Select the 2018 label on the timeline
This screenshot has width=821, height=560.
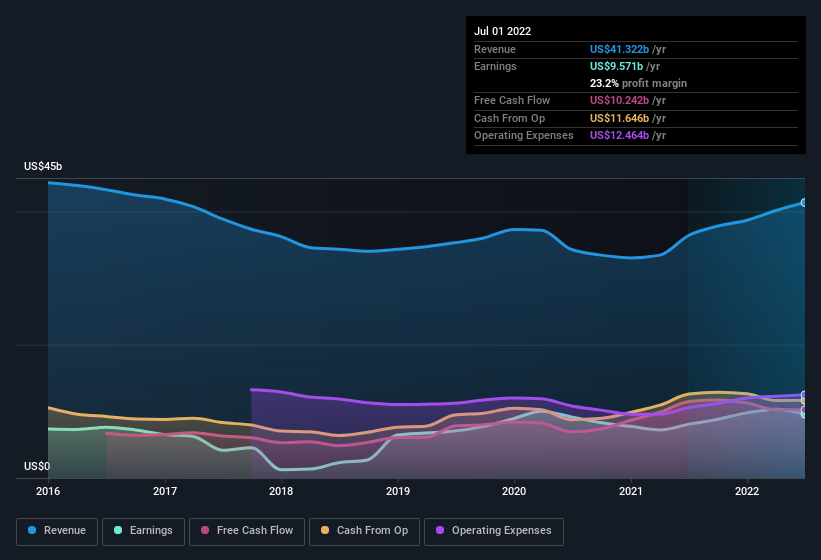(x=281, y=491)
